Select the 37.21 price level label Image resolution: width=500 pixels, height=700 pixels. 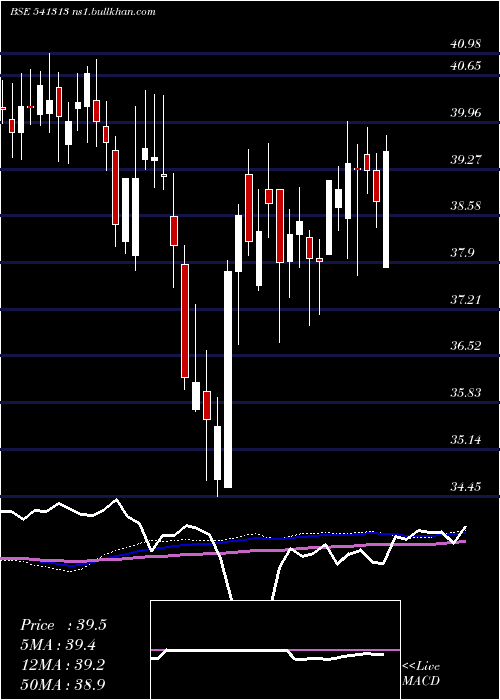tap(466, 299)
